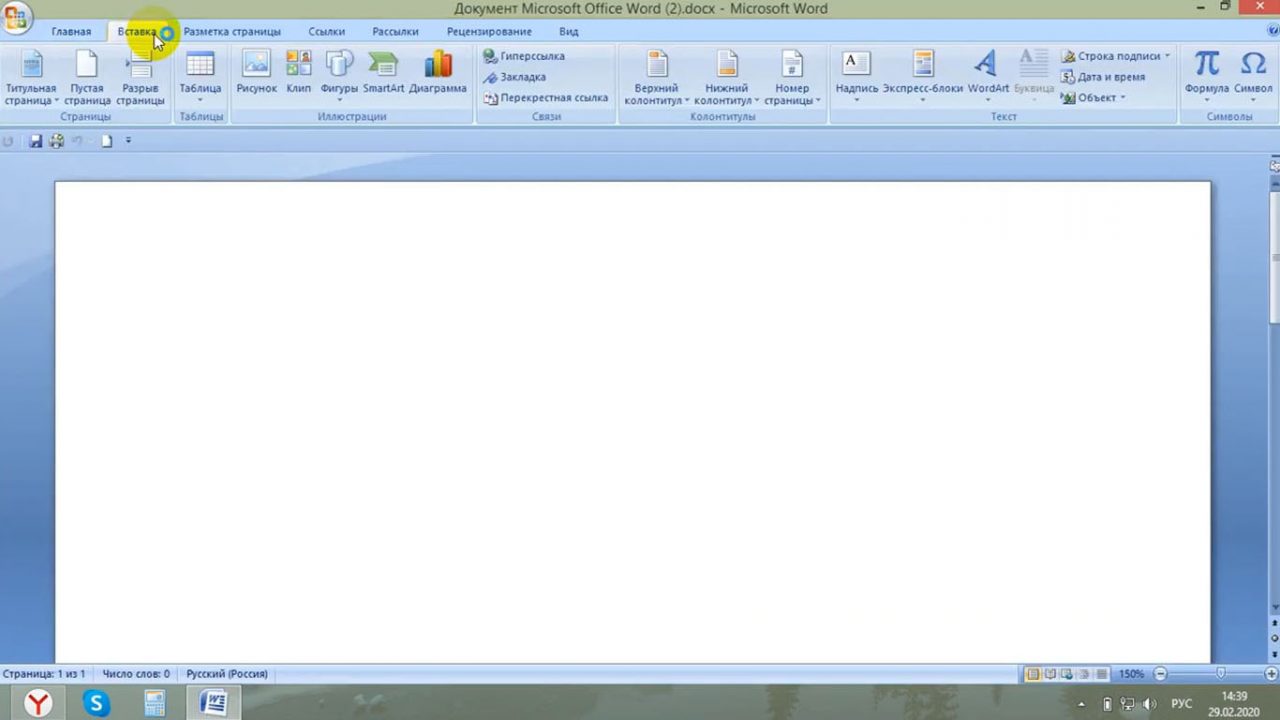Open the Экспресс-блоки quick parts dropdown
The image size is (1280, 720).
(x=922, y=78)
